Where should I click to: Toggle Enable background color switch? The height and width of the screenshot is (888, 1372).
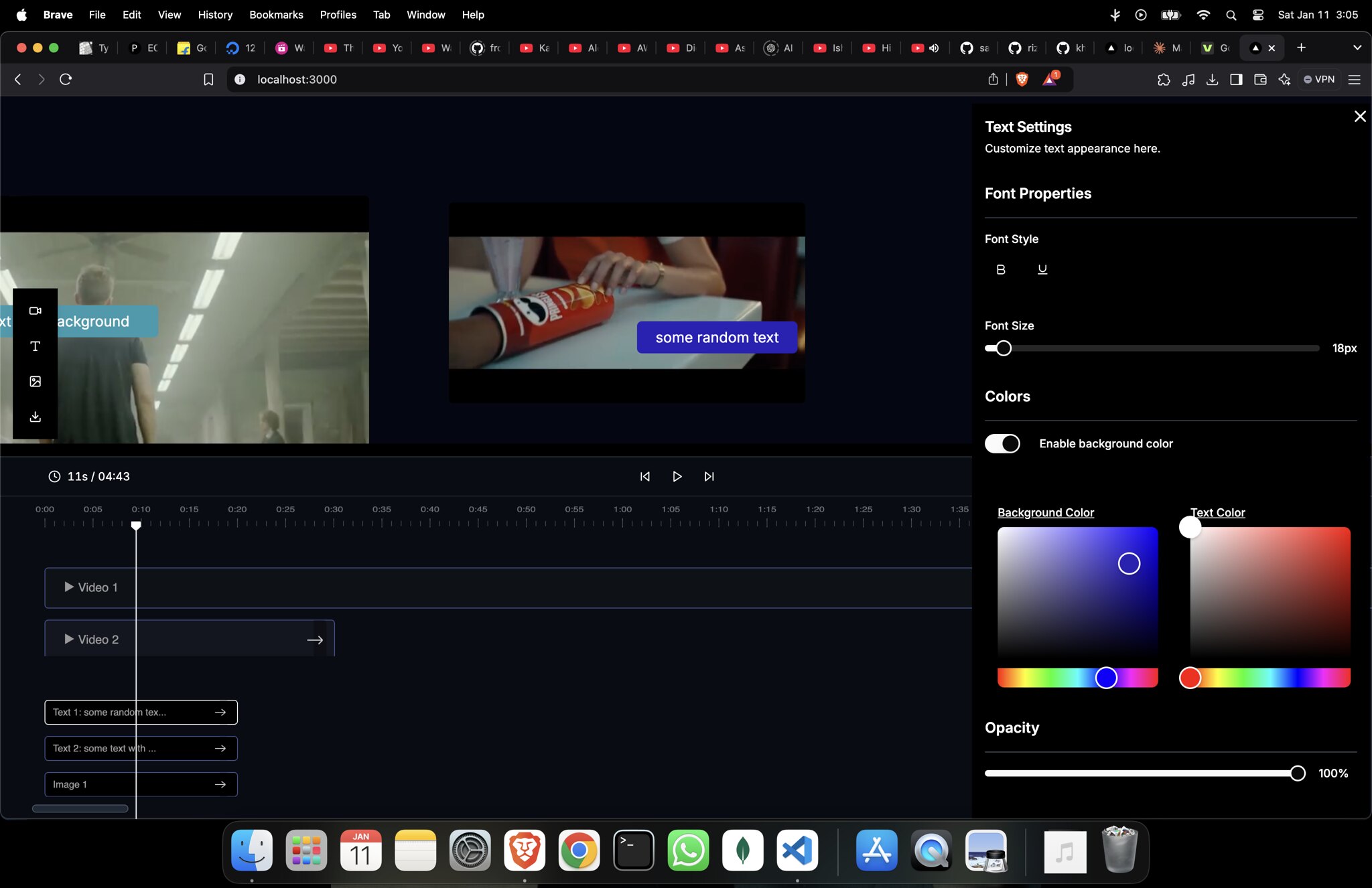click(1002, 443)
